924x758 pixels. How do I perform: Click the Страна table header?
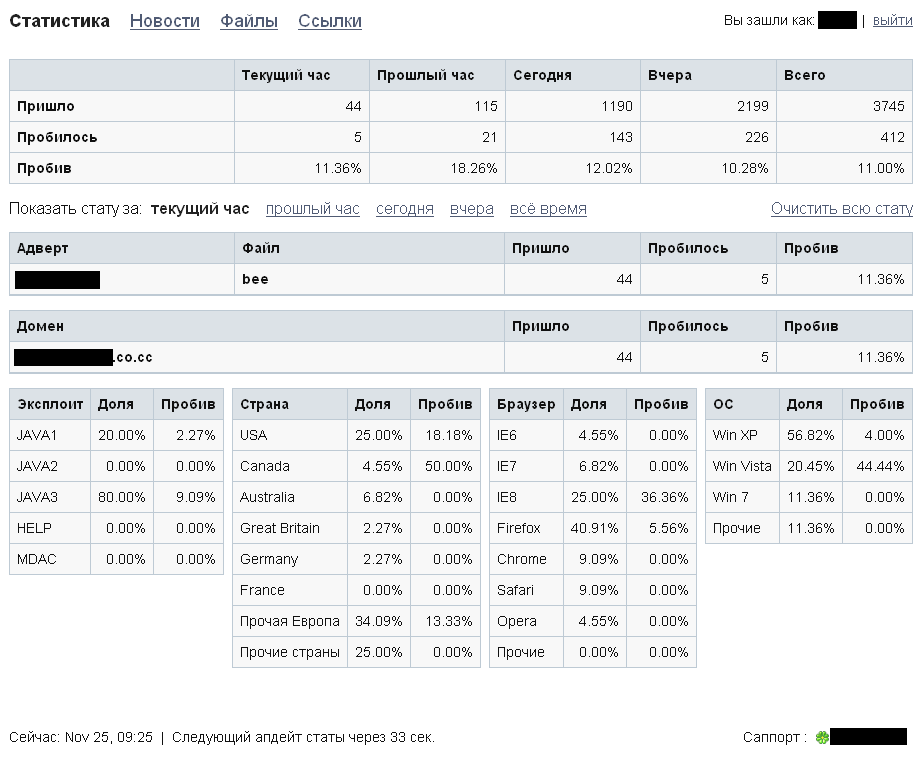pyautogui.click(x=264, y=404)
